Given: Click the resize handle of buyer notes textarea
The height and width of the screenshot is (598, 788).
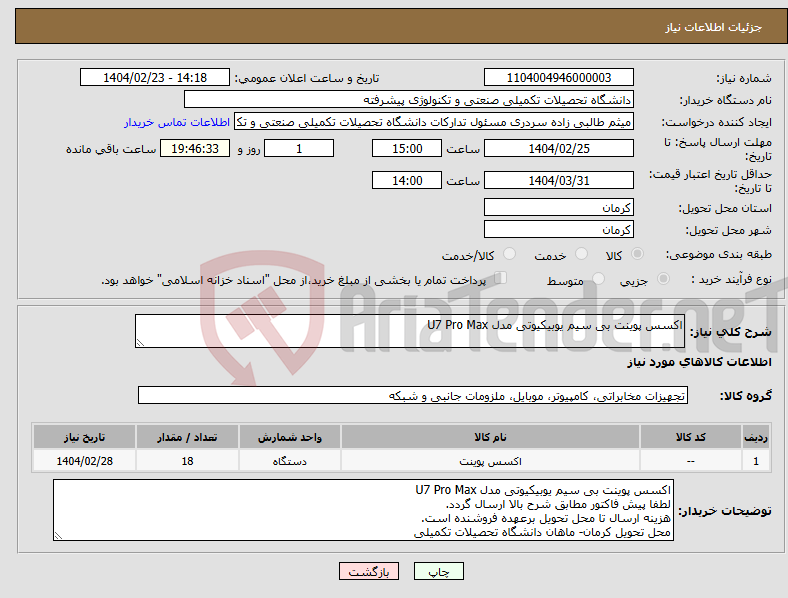Looking at the screenshot, I should [58, 536].
